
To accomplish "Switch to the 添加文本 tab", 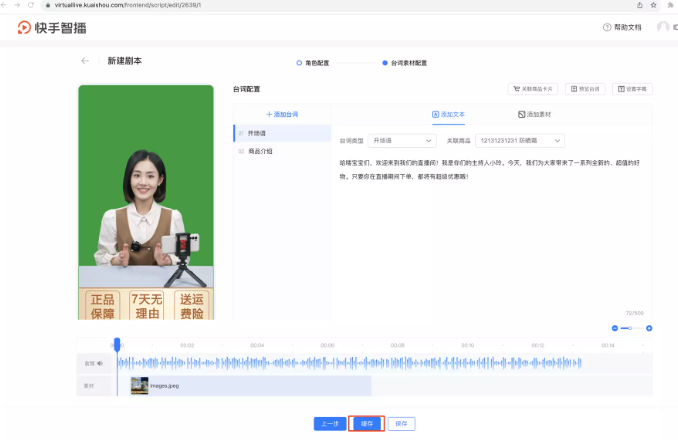I will pyautogui.click(x=448, y=114).
